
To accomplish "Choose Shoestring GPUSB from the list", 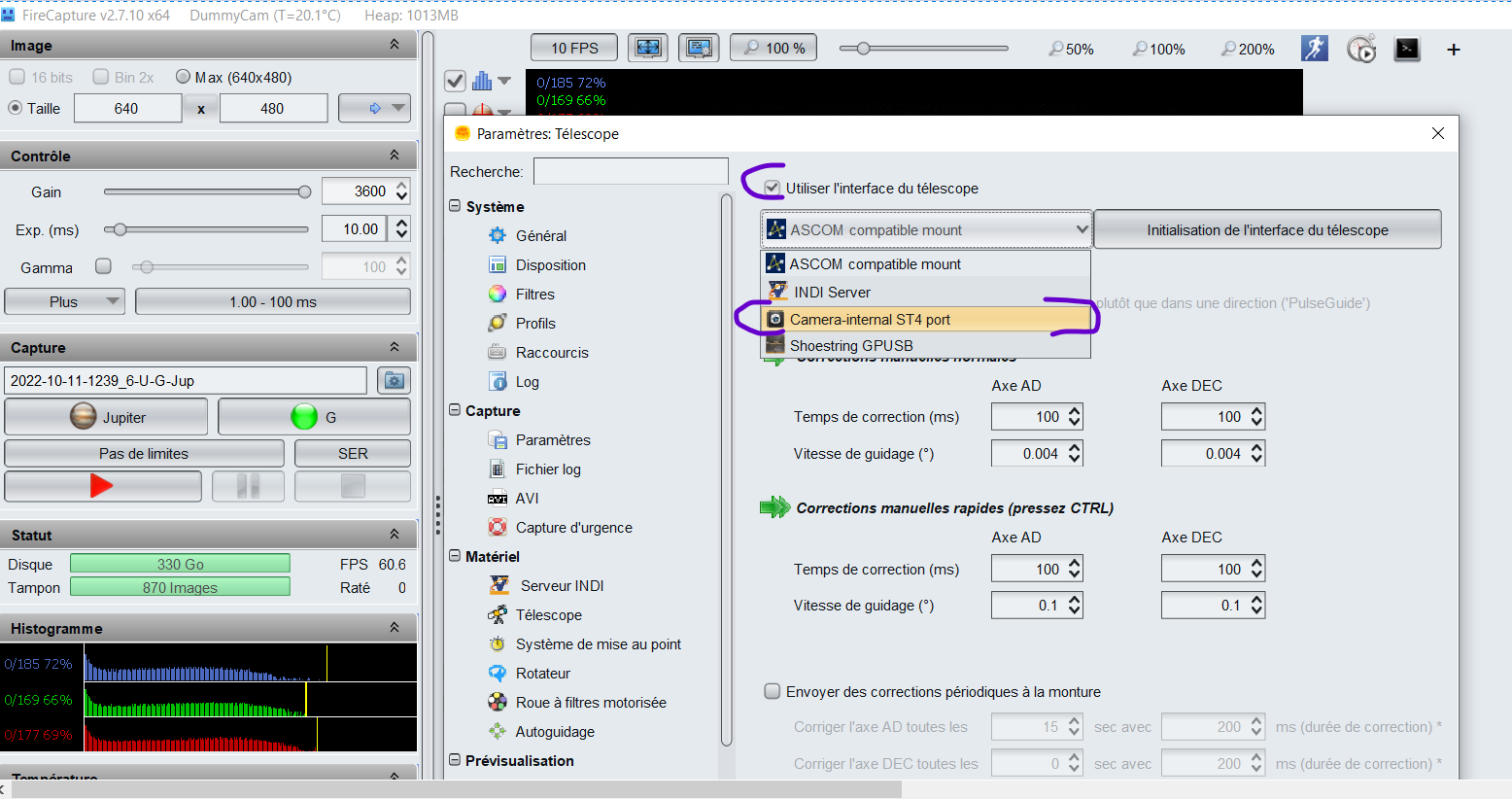I will tap(925, 345).
